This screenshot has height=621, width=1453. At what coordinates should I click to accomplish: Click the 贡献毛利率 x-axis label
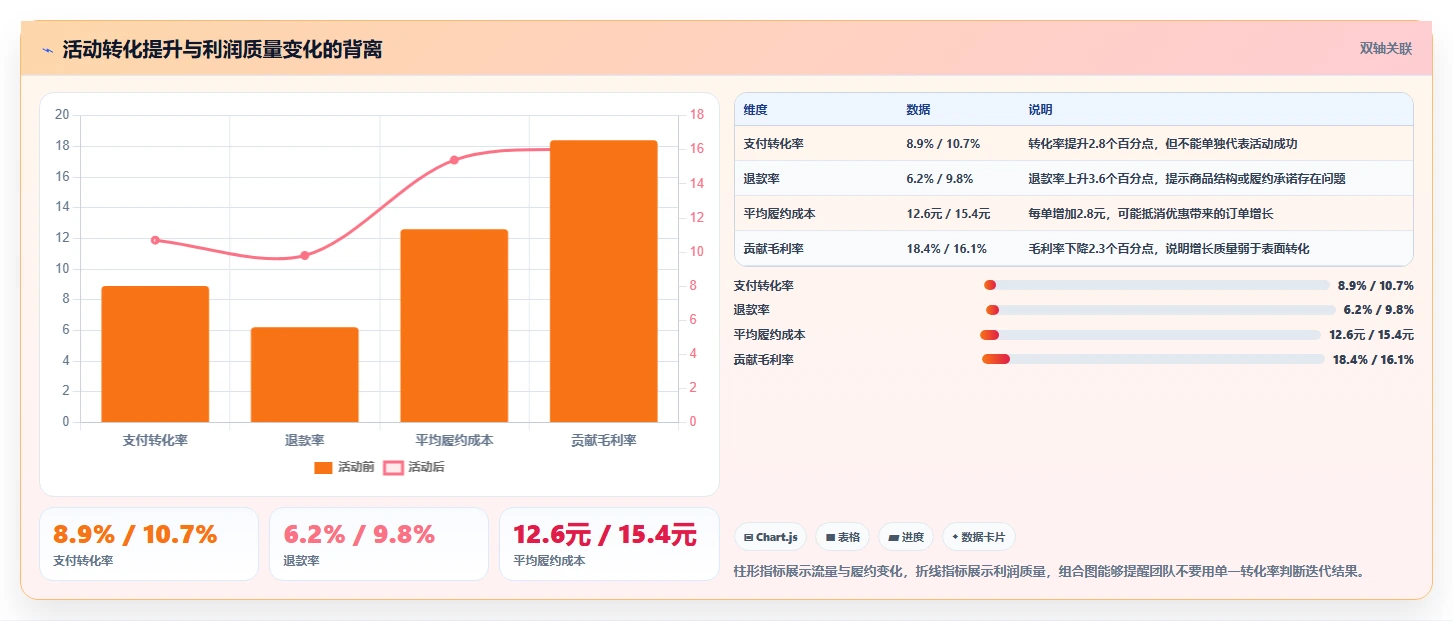604,441
